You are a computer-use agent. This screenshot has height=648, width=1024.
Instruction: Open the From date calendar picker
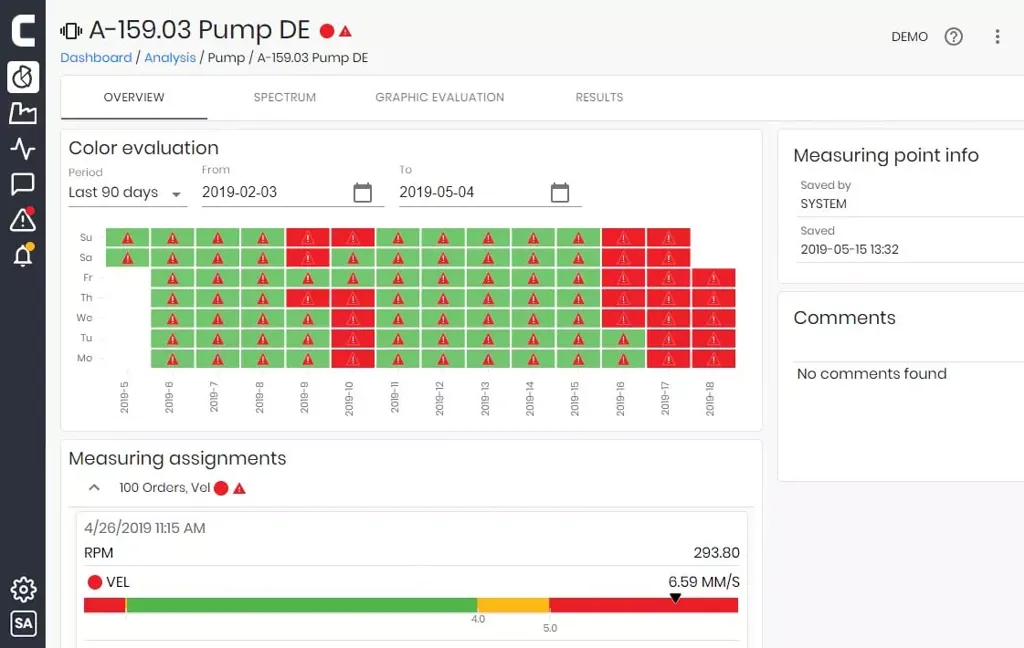(x=362, y=192)
